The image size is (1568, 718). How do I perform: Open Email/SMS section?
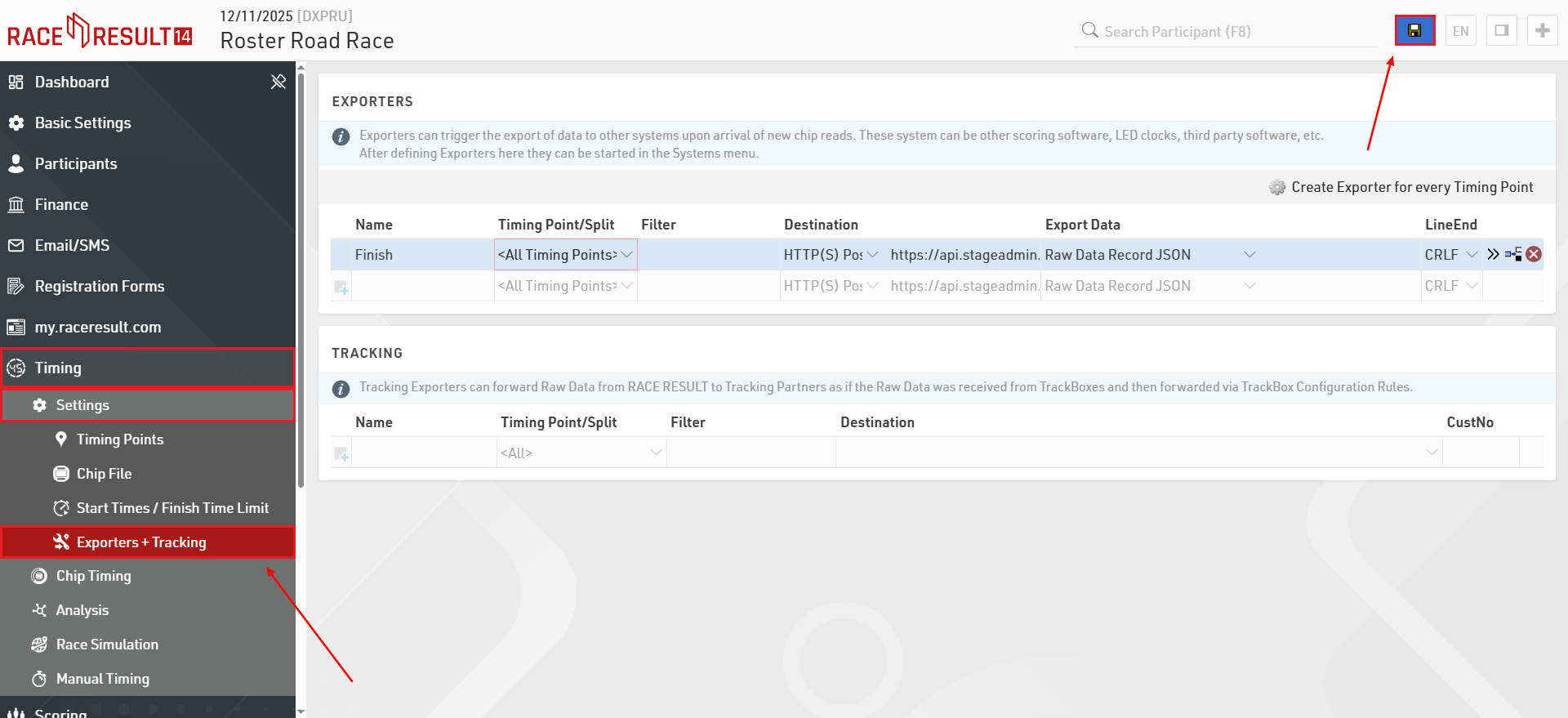click(x=147, y=245)
